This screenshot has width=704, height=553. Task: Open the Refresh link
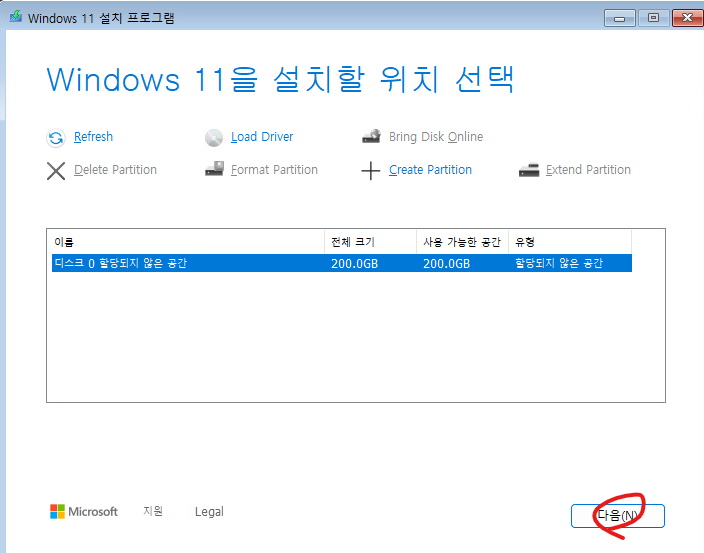pyautogui.click(x=93, y=136)
